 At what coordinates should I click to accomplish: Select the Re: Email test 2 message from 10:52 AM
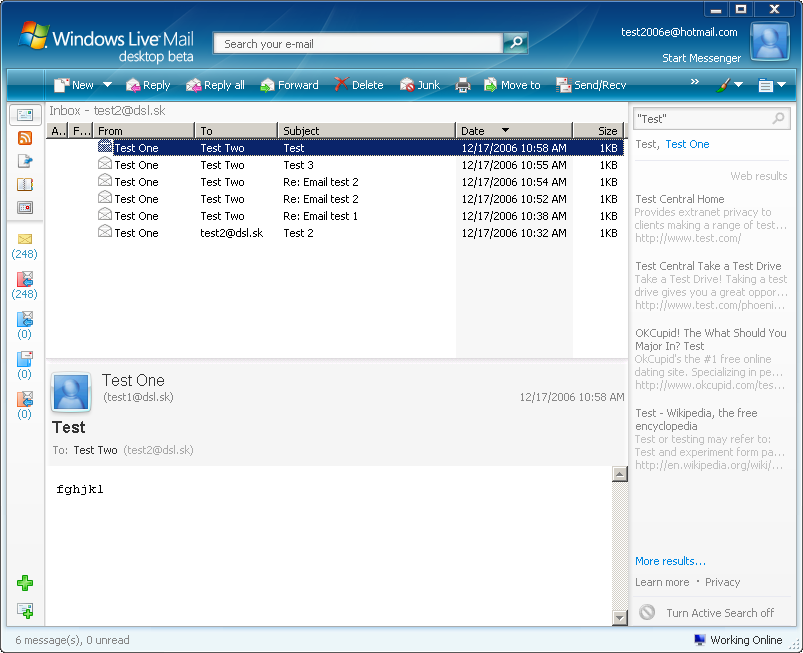(335, 199)
